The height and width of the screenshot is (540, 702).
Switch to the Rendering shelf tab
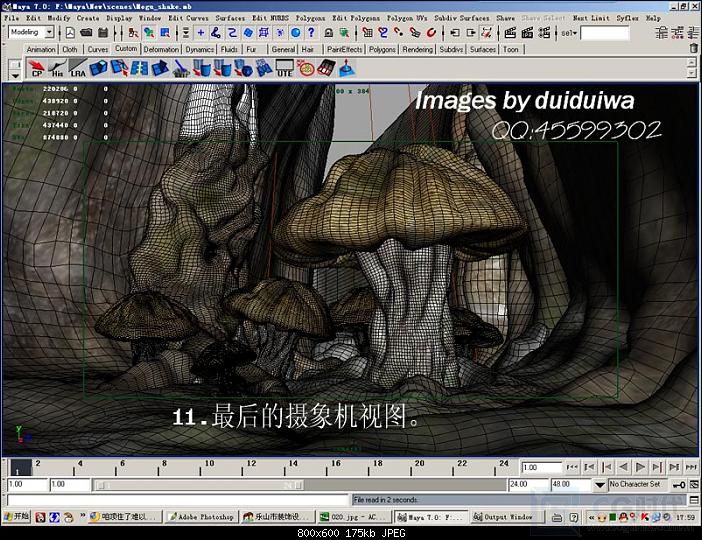click(417, 49)
